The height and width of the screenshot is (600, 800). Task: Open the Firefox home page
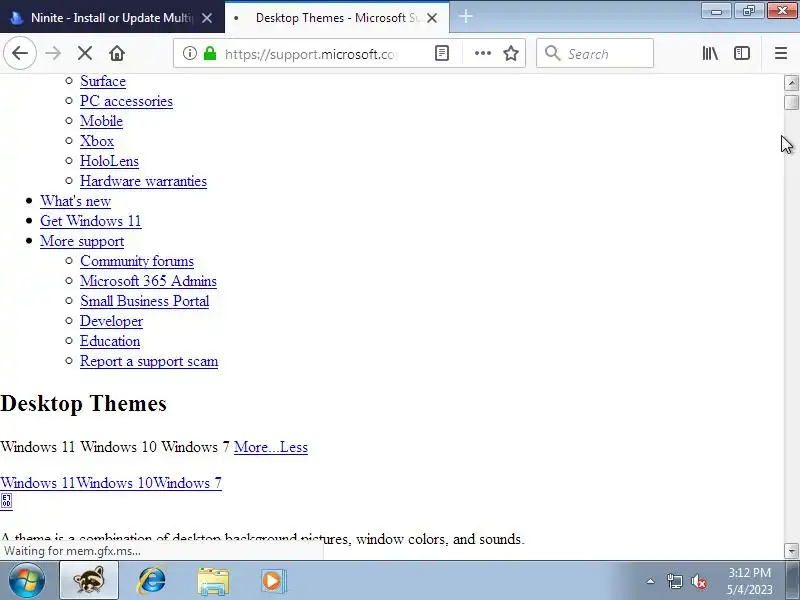click(117, 53)
